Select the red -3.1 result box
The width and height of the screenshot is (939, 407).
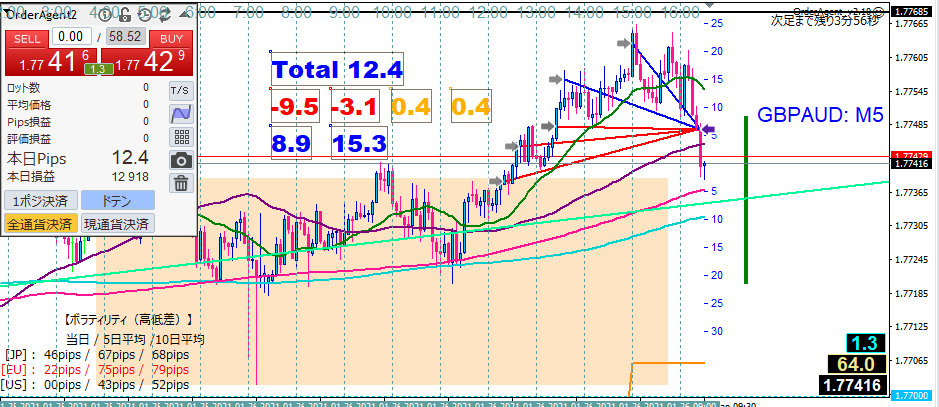coord(355,107)
